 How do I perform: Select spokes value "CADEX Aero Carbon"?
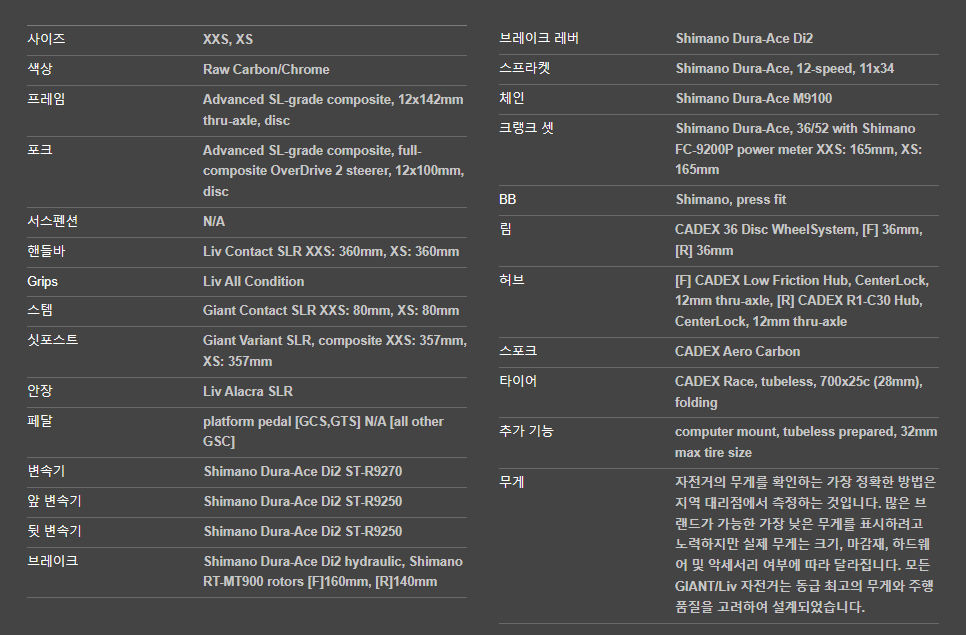coord(737,352)
